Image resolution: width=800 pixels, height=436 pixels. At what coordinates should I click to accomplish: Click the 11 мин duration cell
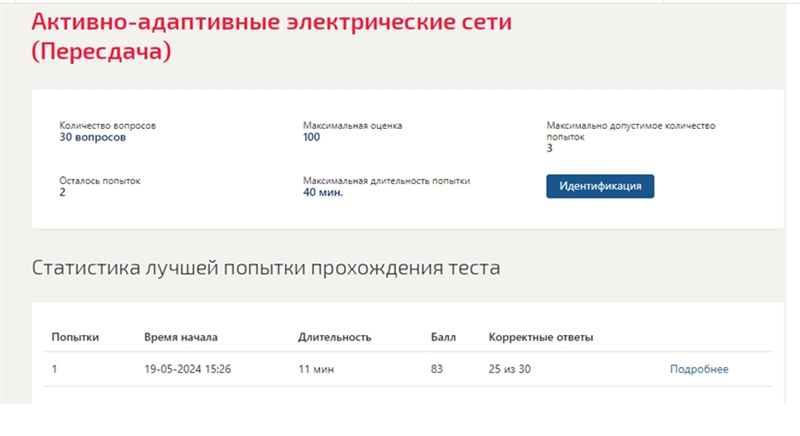pyautogui.click(x=316, y=369)
